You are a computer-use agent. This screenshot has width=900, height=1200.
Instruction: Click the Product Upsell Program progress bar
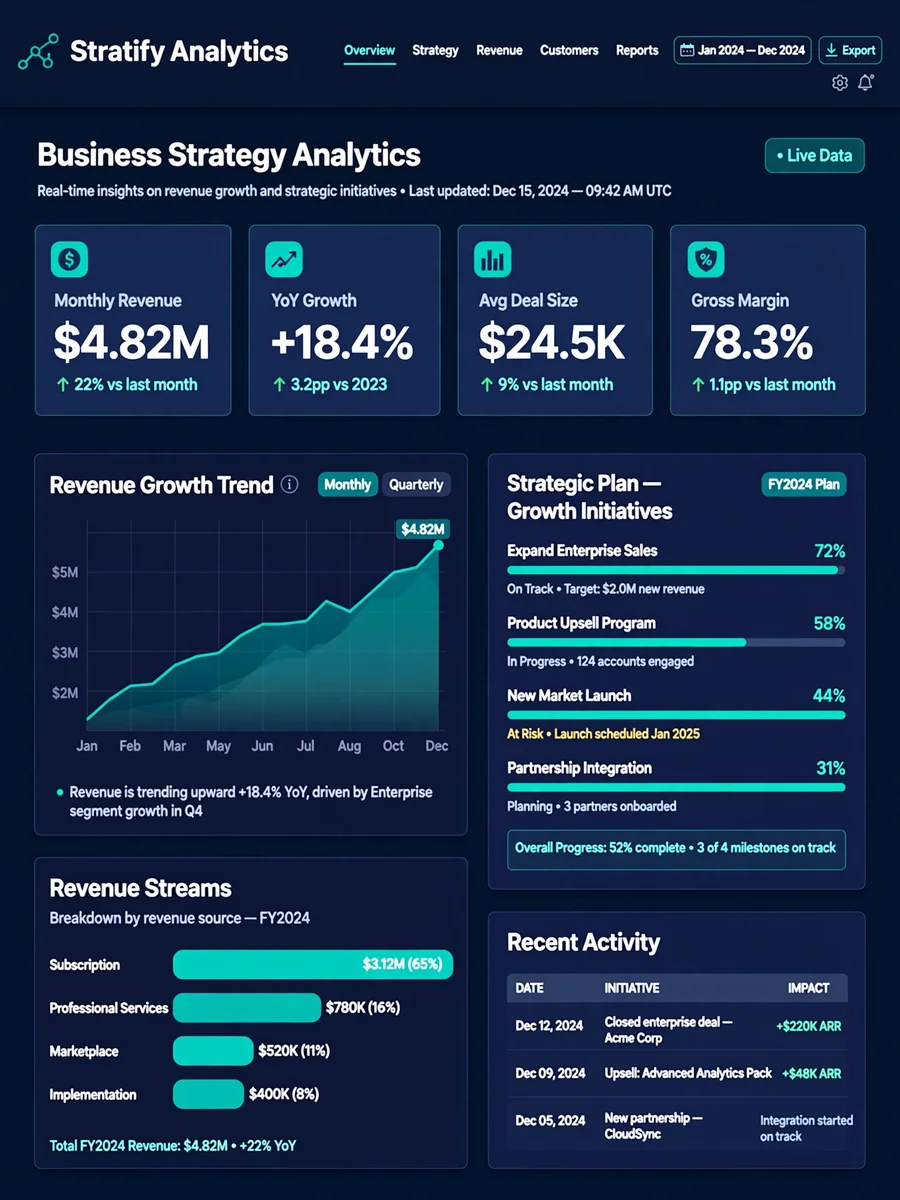(x=676, y=642)
